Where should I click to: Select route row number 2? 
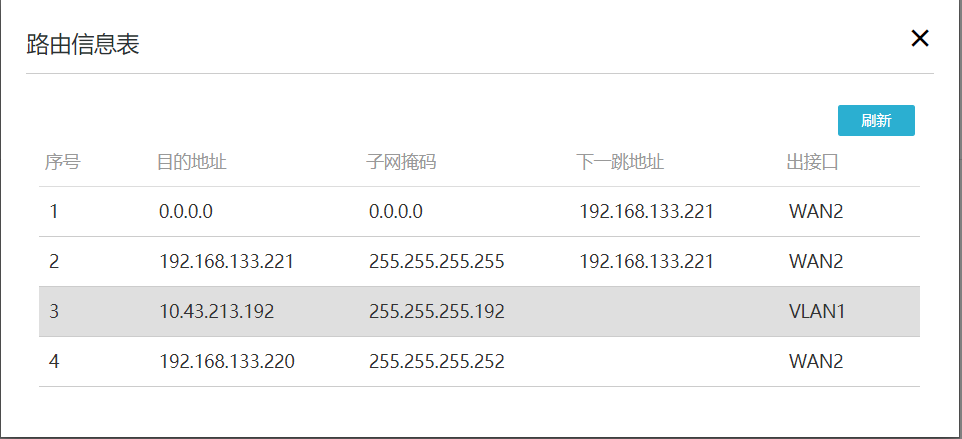(x=54, y=262)
